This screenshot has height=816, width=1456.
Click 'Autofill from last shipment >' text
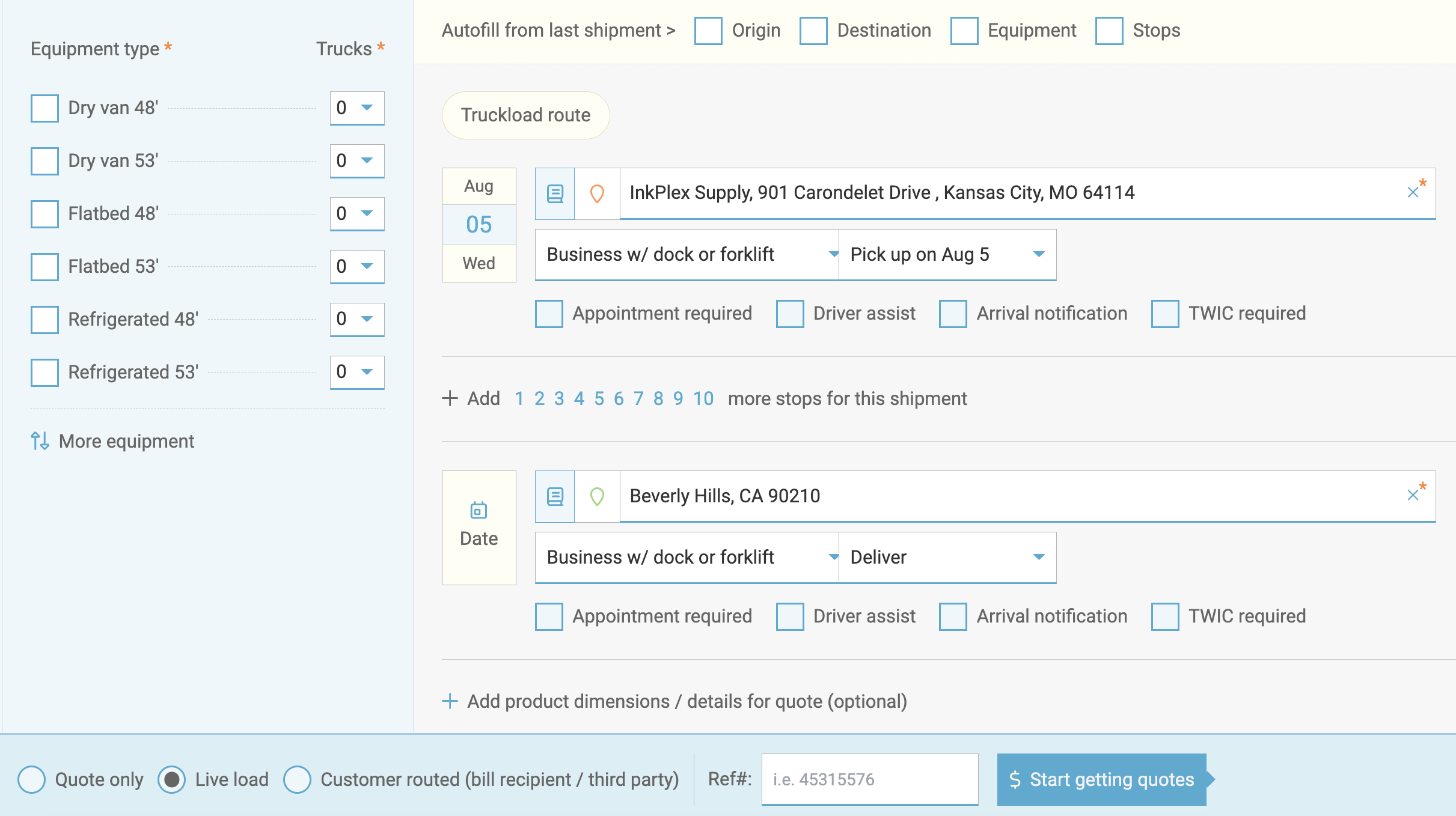click(x=558, y=31)
